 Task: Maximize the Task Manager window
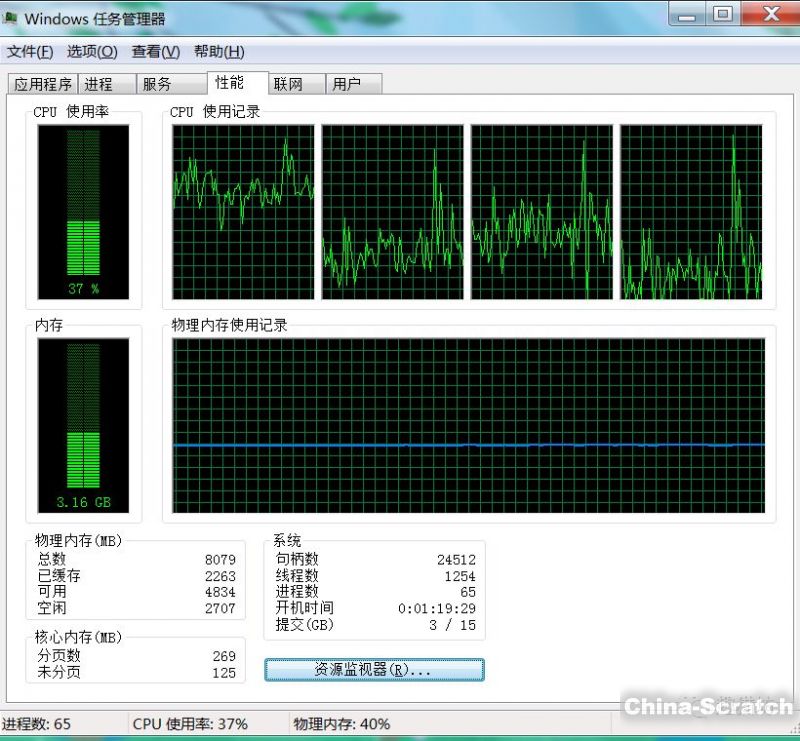[722, 14]
